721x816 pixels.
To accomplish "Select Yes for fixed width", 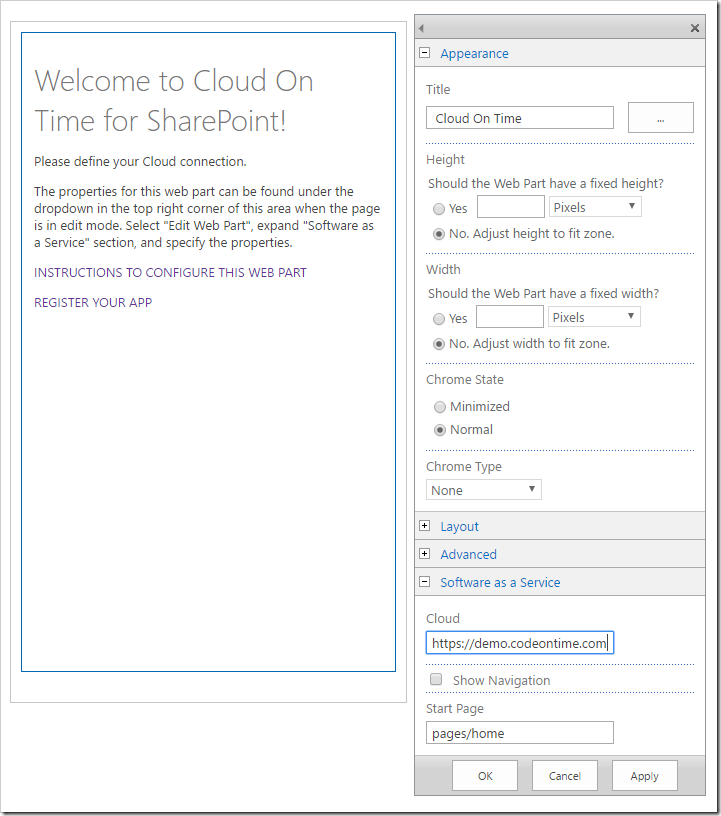I will point(439,318).
